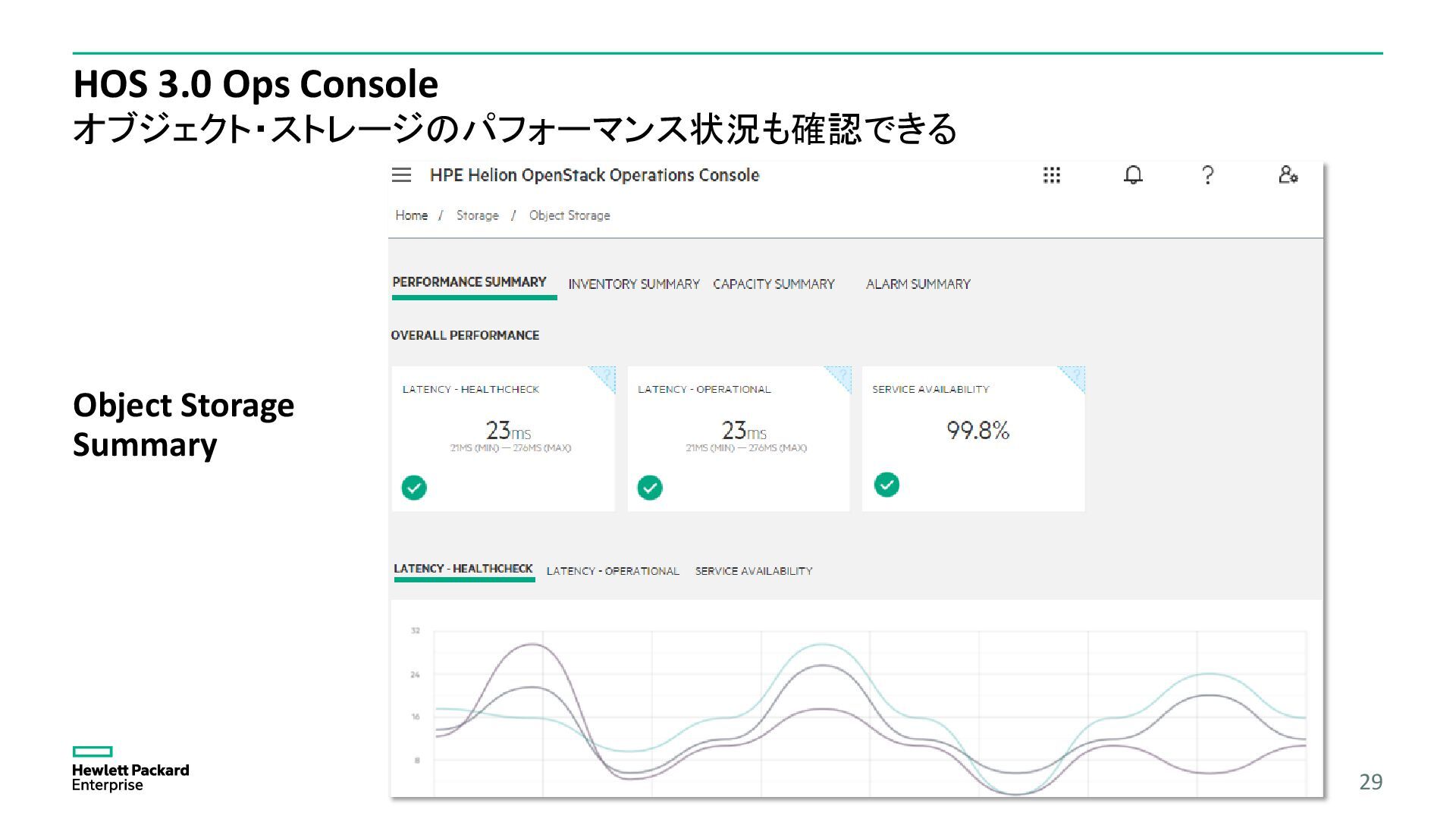Open the hamburger navigation menu
The height and width of the screenshot is (819, 1456).
pos(401,175)
